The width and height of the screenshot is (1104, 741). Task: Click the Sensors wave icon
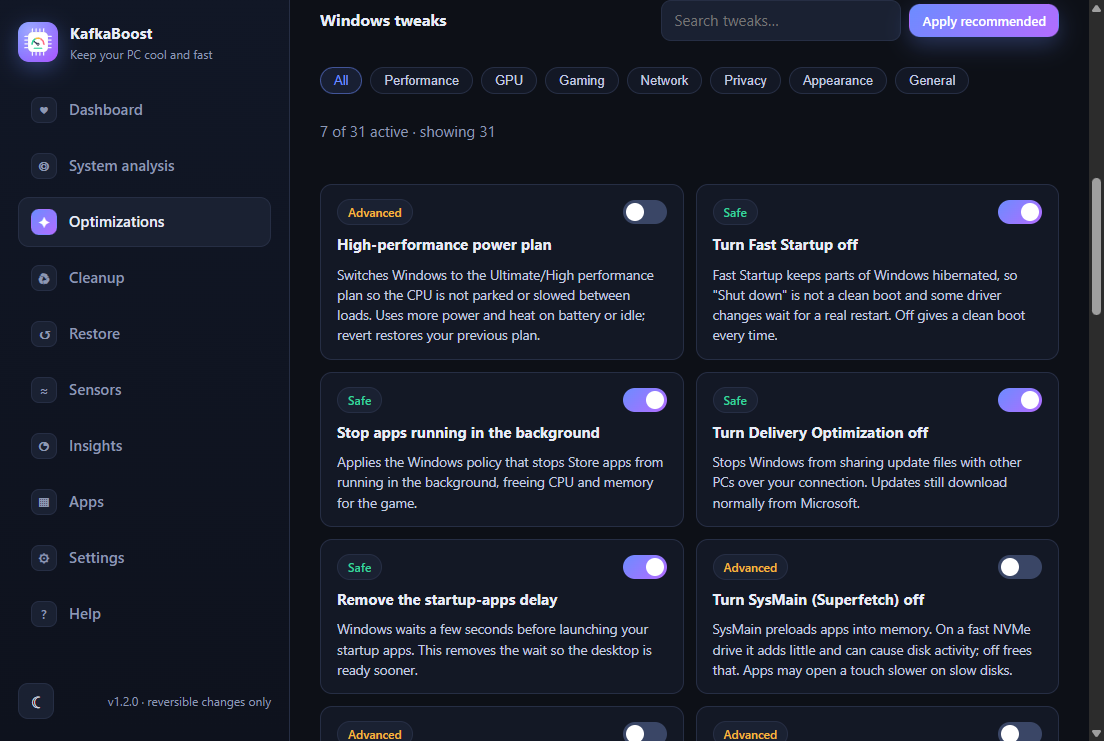[x=44, y=390]
